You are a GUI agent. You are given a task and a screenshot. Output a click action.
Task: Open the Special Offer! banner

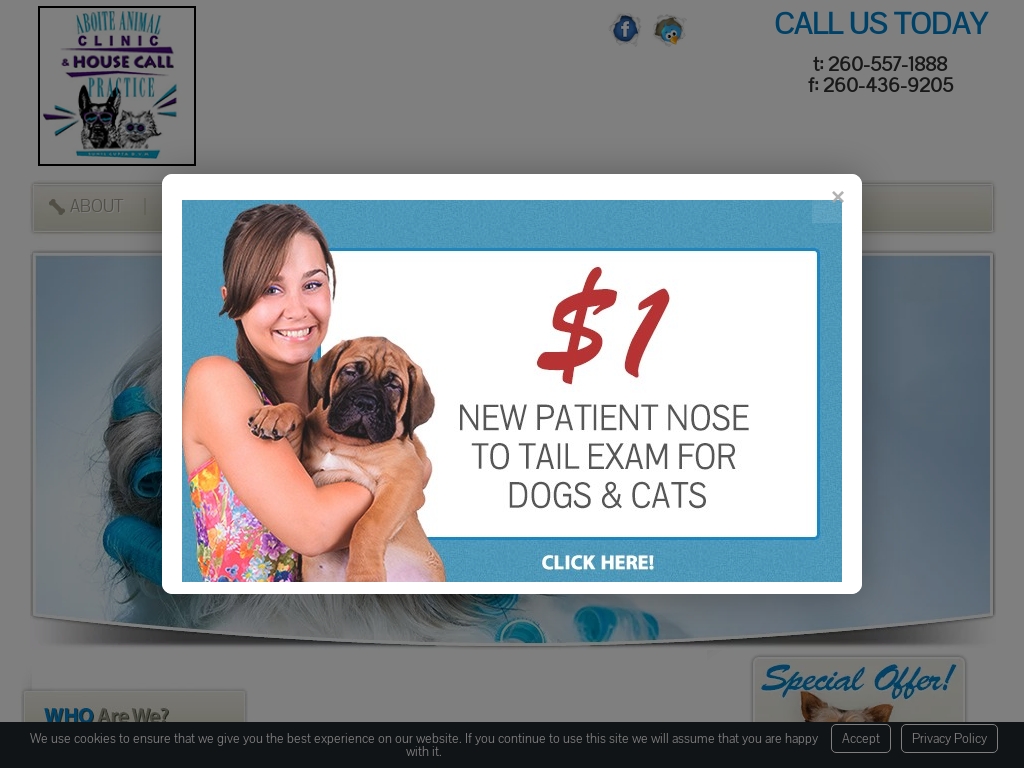point(858,679)
